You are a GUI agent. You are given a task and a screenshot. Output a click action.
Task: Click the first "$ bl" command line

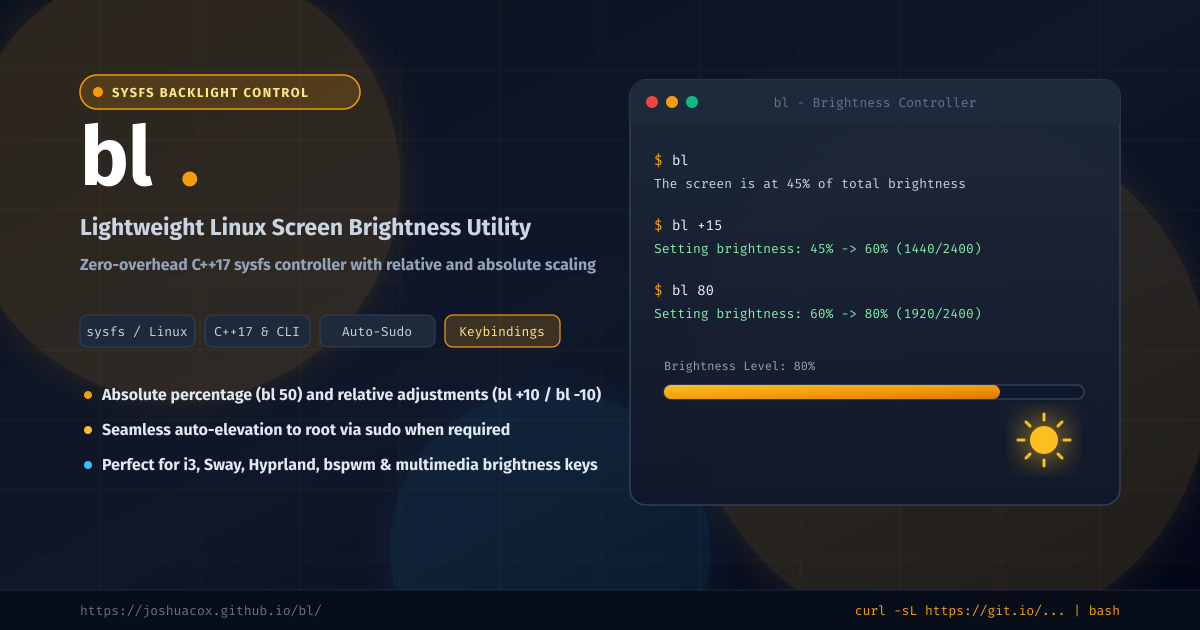coord(671,160)
